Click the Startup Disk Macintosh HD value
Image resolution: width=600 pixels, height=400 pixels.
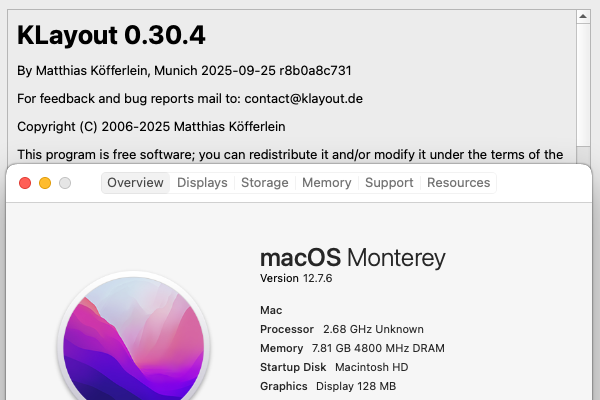coord(375,367)
